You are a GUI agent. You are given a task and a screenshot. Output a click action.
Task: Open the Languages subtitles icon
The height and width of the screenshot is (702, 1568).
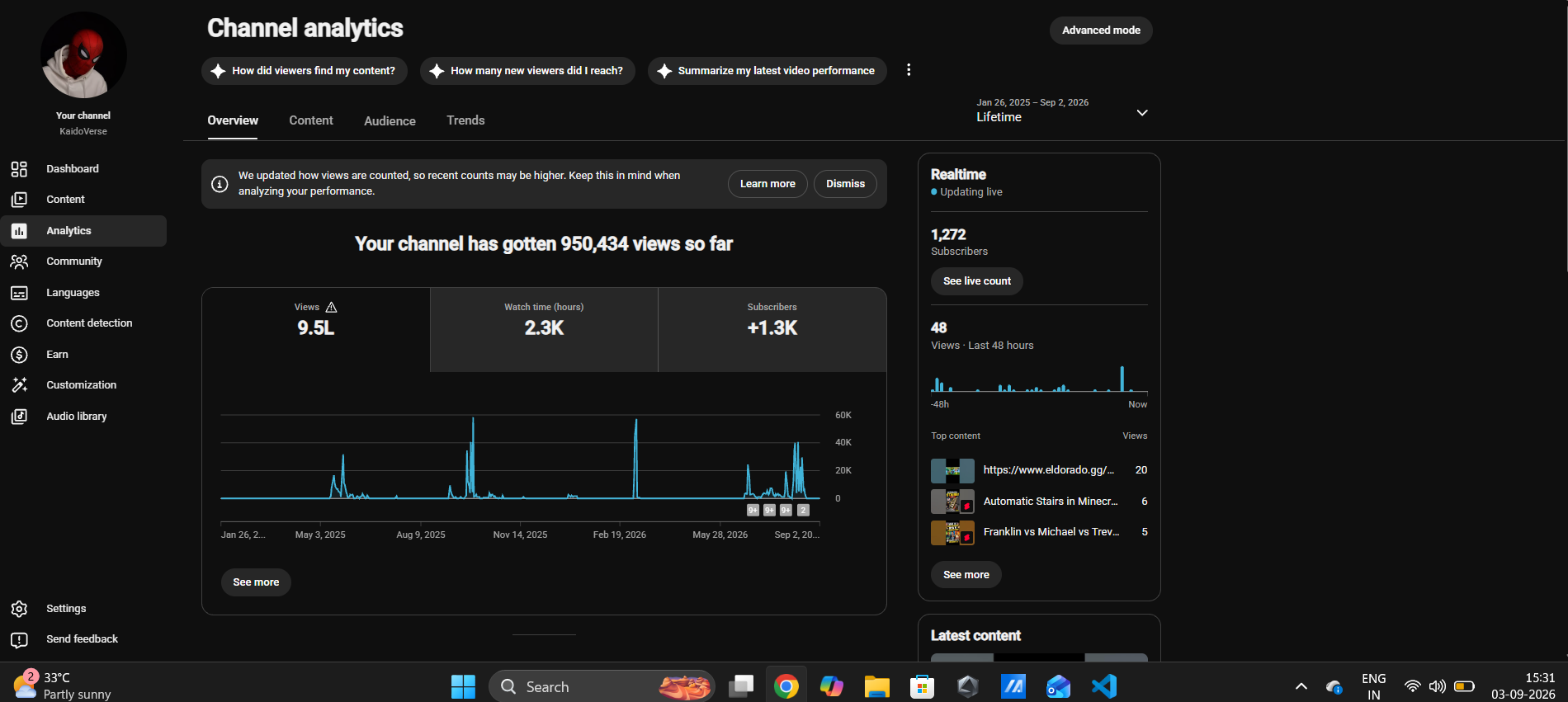(x=19, y=293)
